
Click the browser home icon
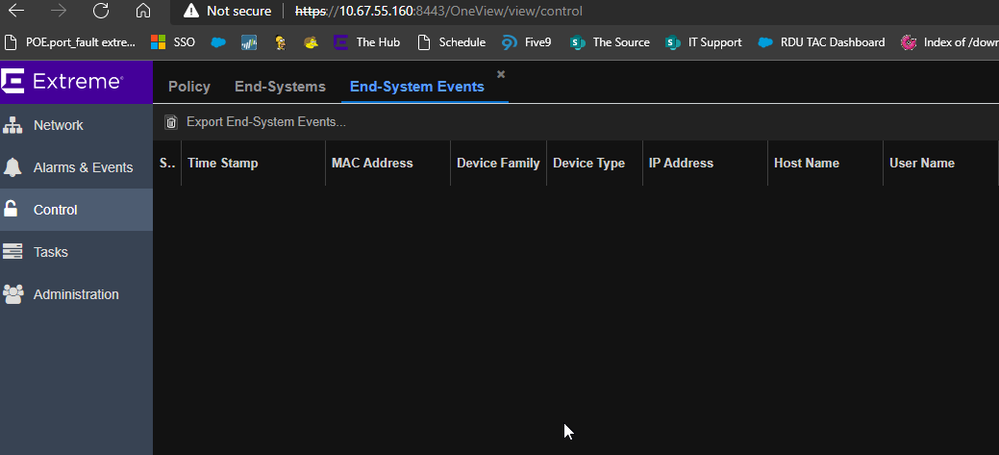click(x=143, y=11)
